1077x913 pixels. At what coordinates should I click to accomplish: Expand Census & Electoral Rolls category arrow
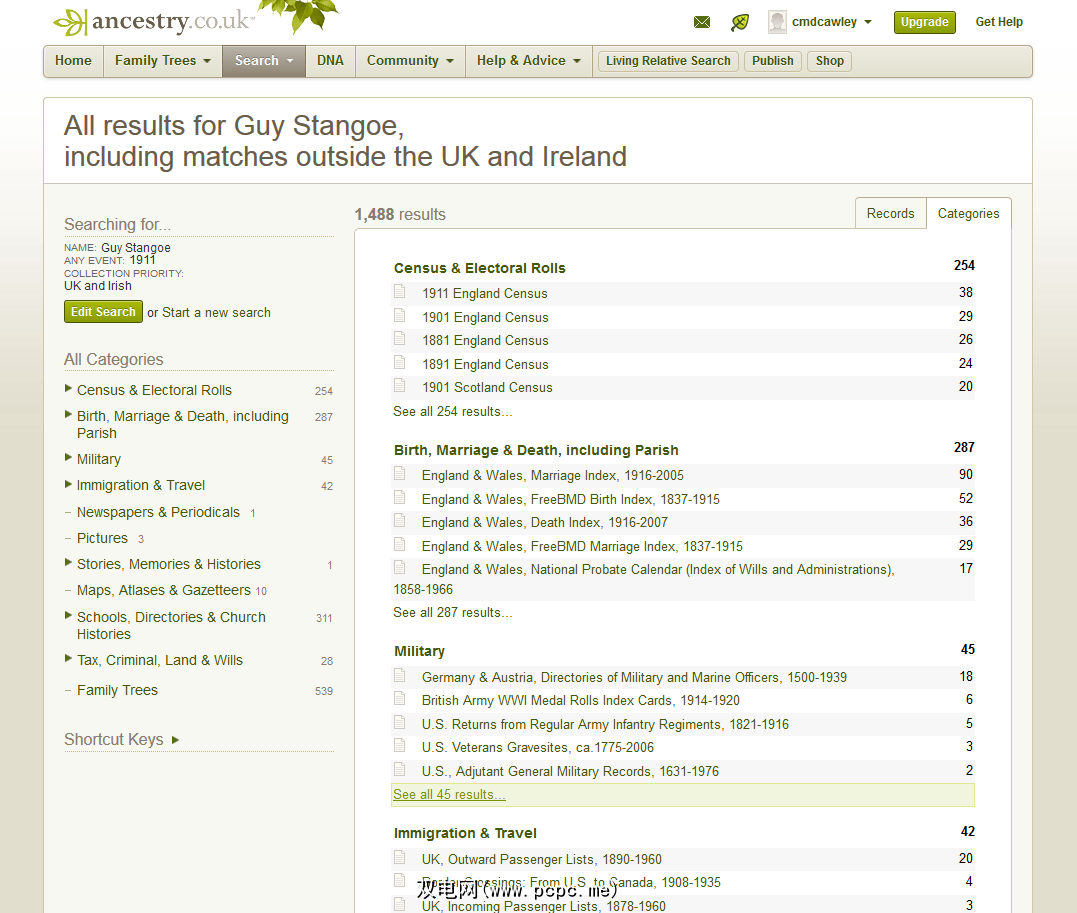click(68, 389)
